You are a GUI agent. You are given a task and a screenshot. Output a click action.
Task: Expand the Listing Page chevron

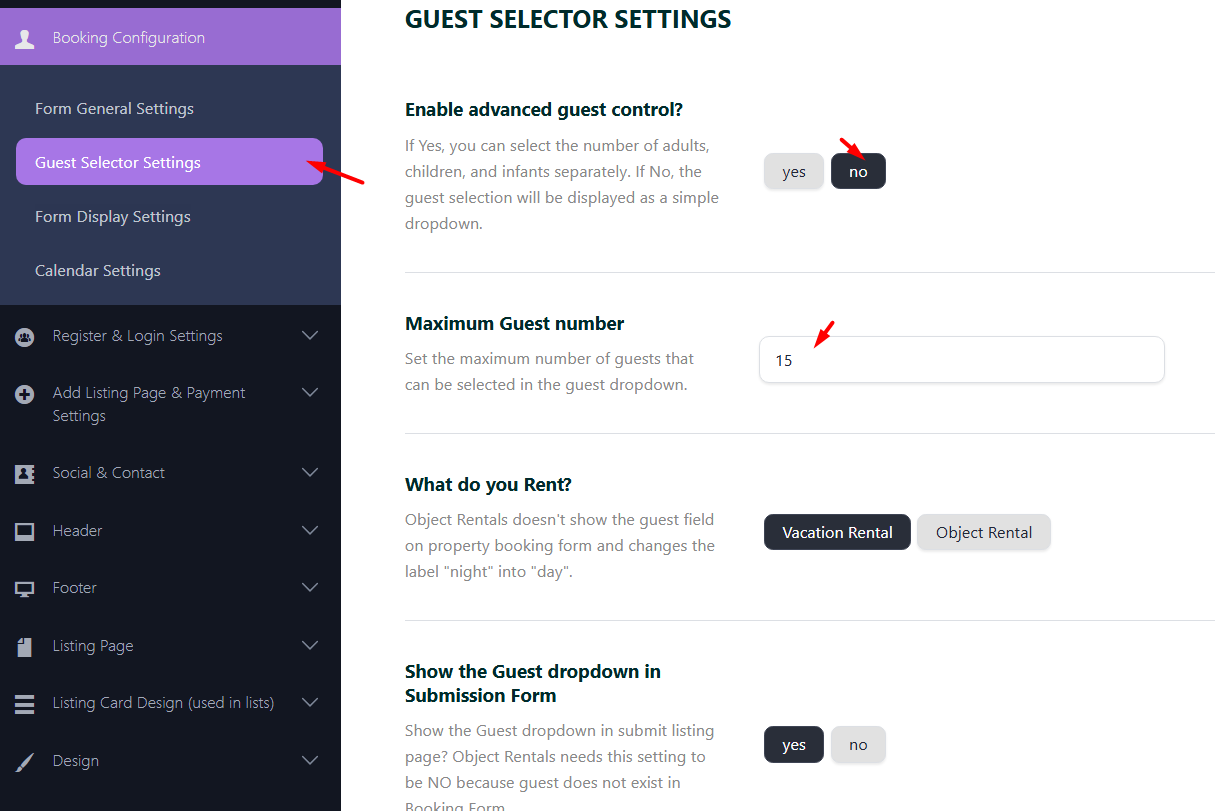tap(310, 646)
